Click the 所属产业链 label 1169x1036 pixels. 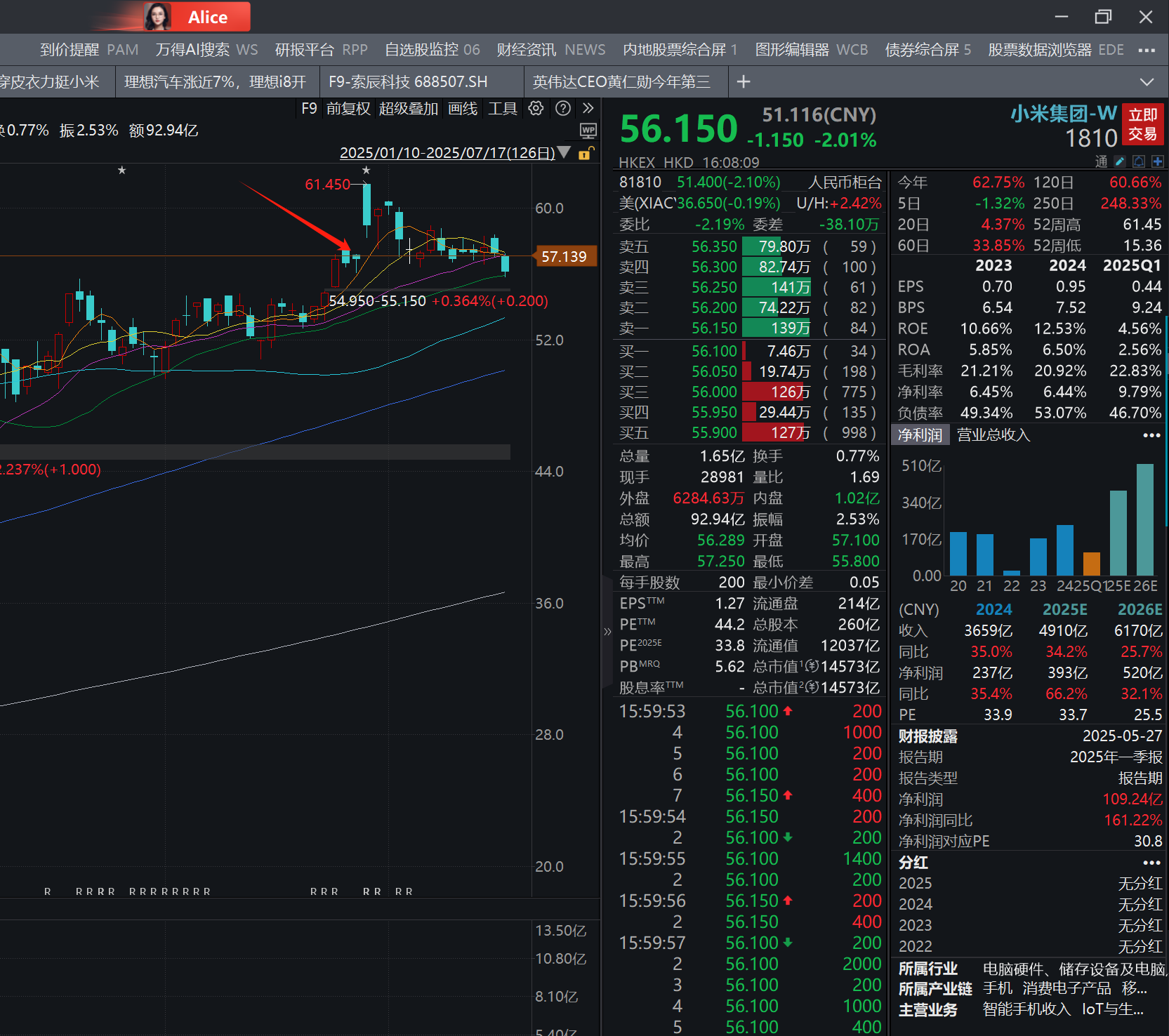[x=935, y=989]
